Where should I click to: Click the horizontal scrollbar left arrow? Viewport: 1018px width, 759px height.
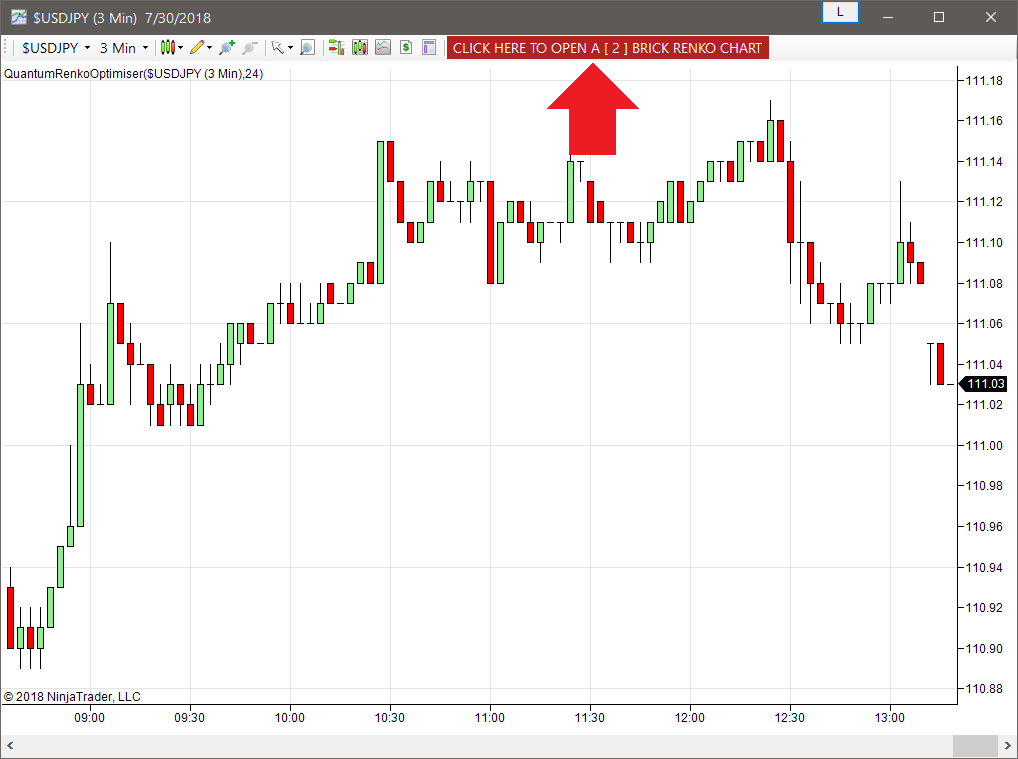pyautogui.click(x=10, y=745)
